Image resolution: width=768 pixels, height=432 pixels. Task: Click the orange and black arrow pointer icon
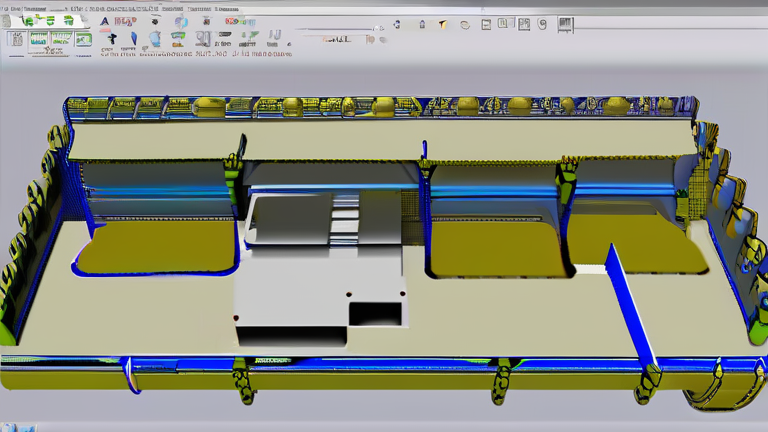(443, 24)
